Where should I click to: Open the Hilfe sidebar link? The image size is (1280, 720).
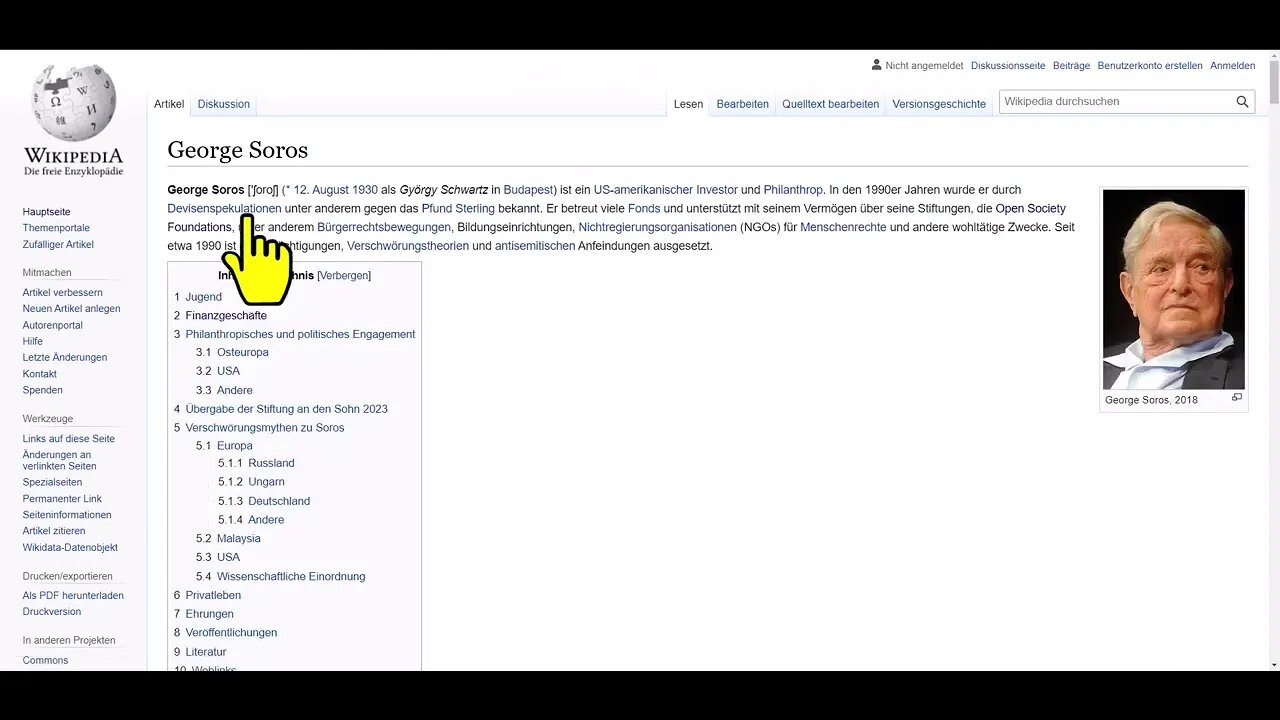coord(33,341)
